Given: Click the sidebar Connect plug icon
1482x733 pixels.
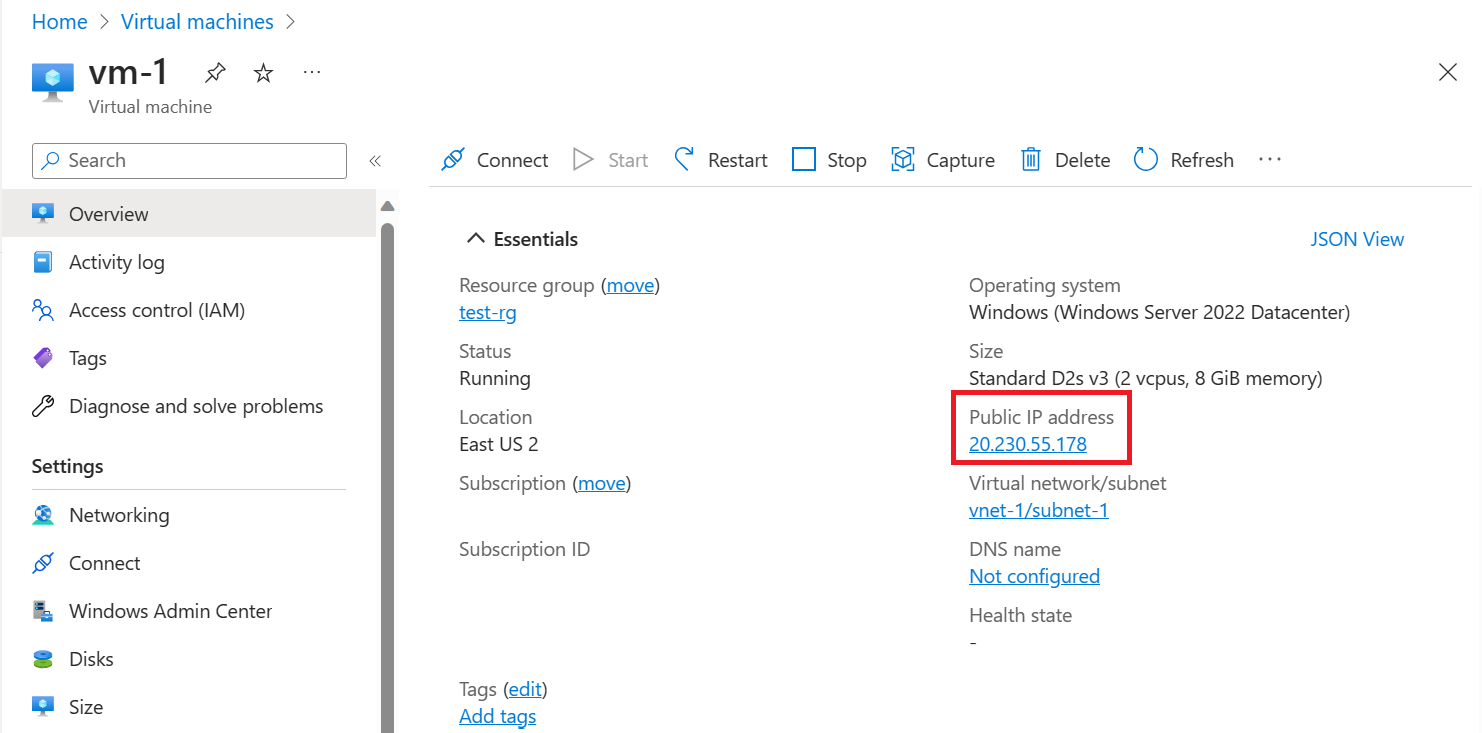Looking at the screenshot, I should pyautogui.click(x=43, y=563).
